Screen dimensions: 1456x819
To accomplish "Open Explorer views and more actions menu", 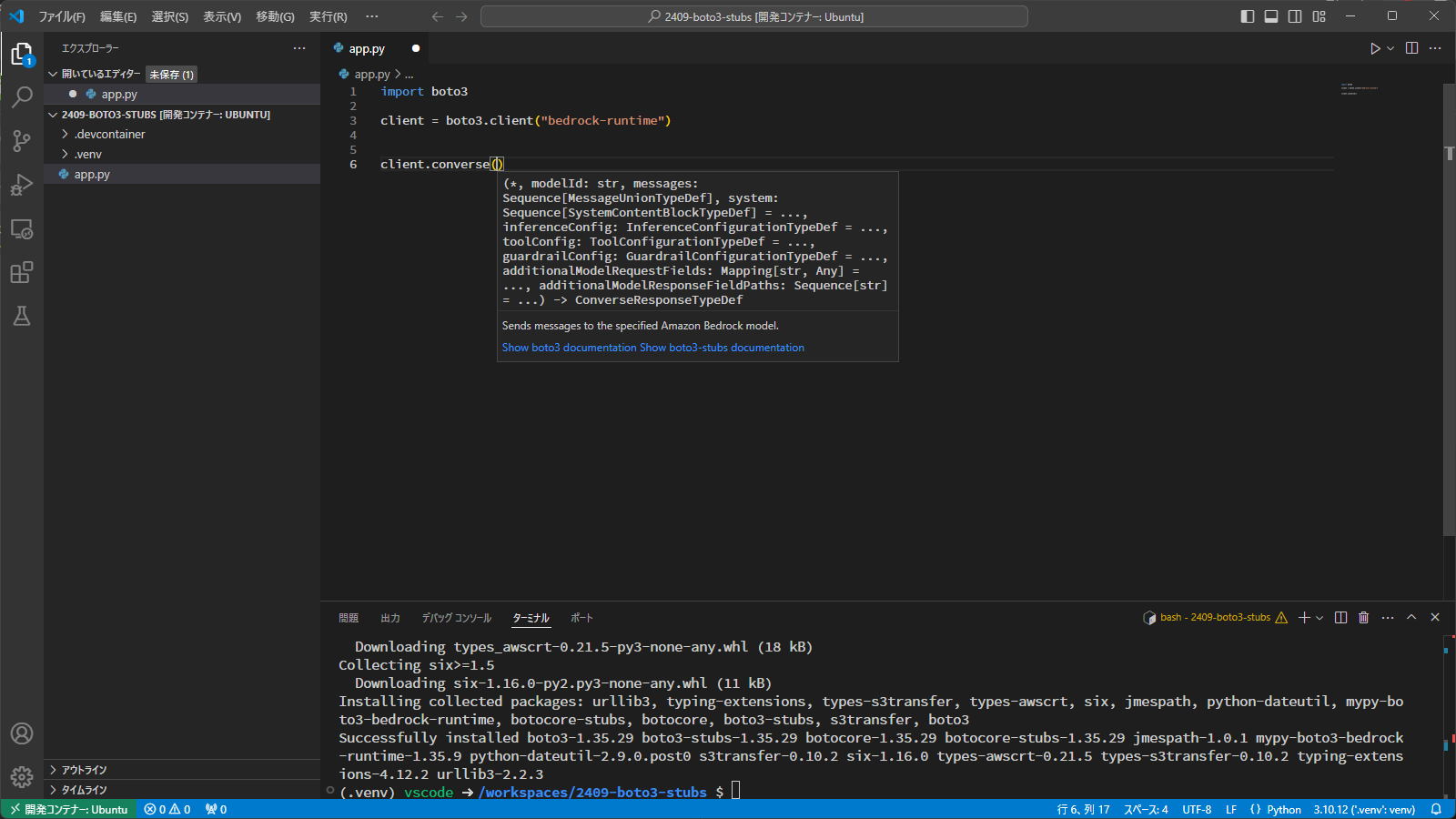I will (299, 48).
